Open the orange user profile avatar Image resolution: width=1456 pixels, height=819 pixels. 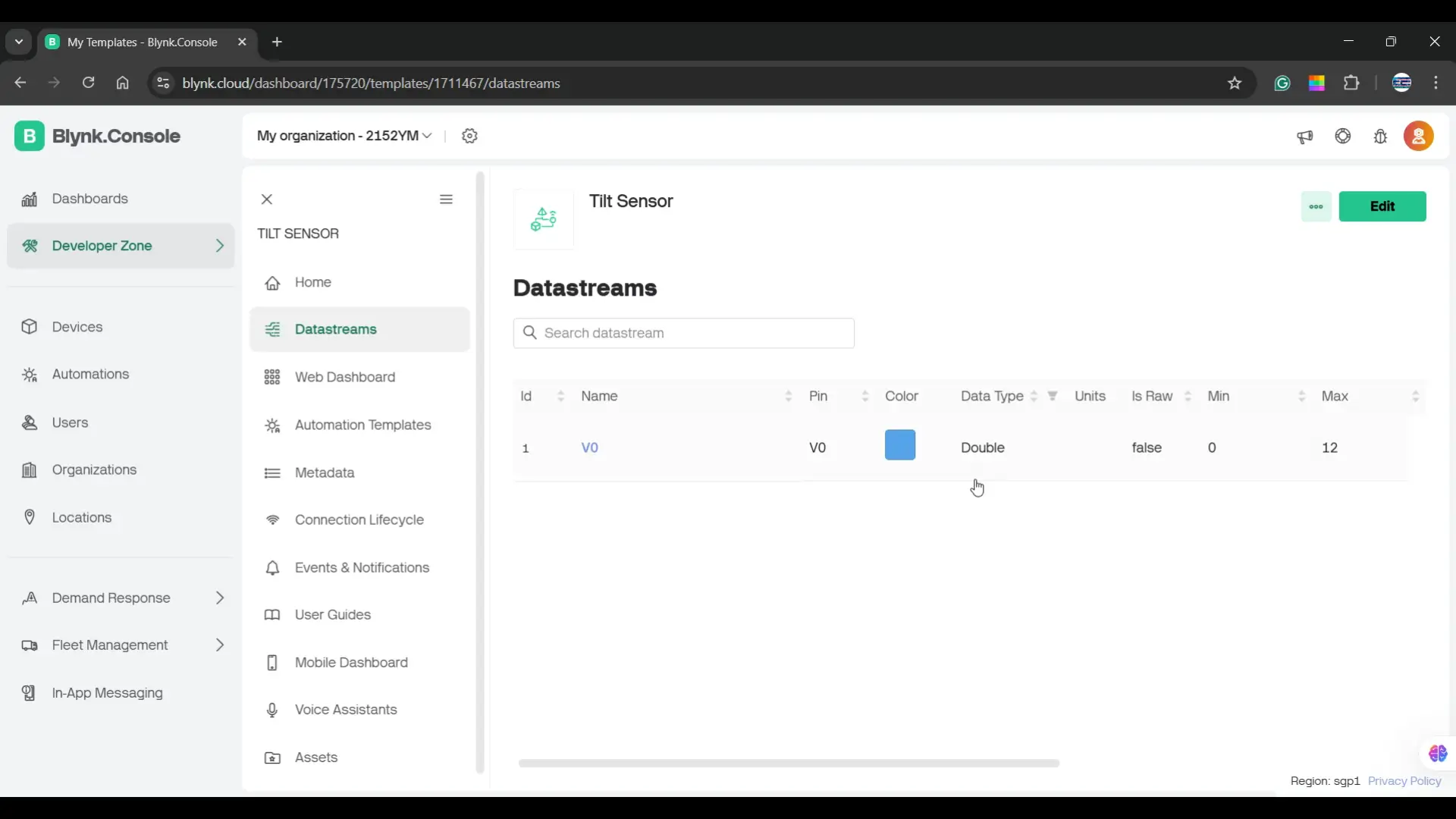[x=1419, y=136]
